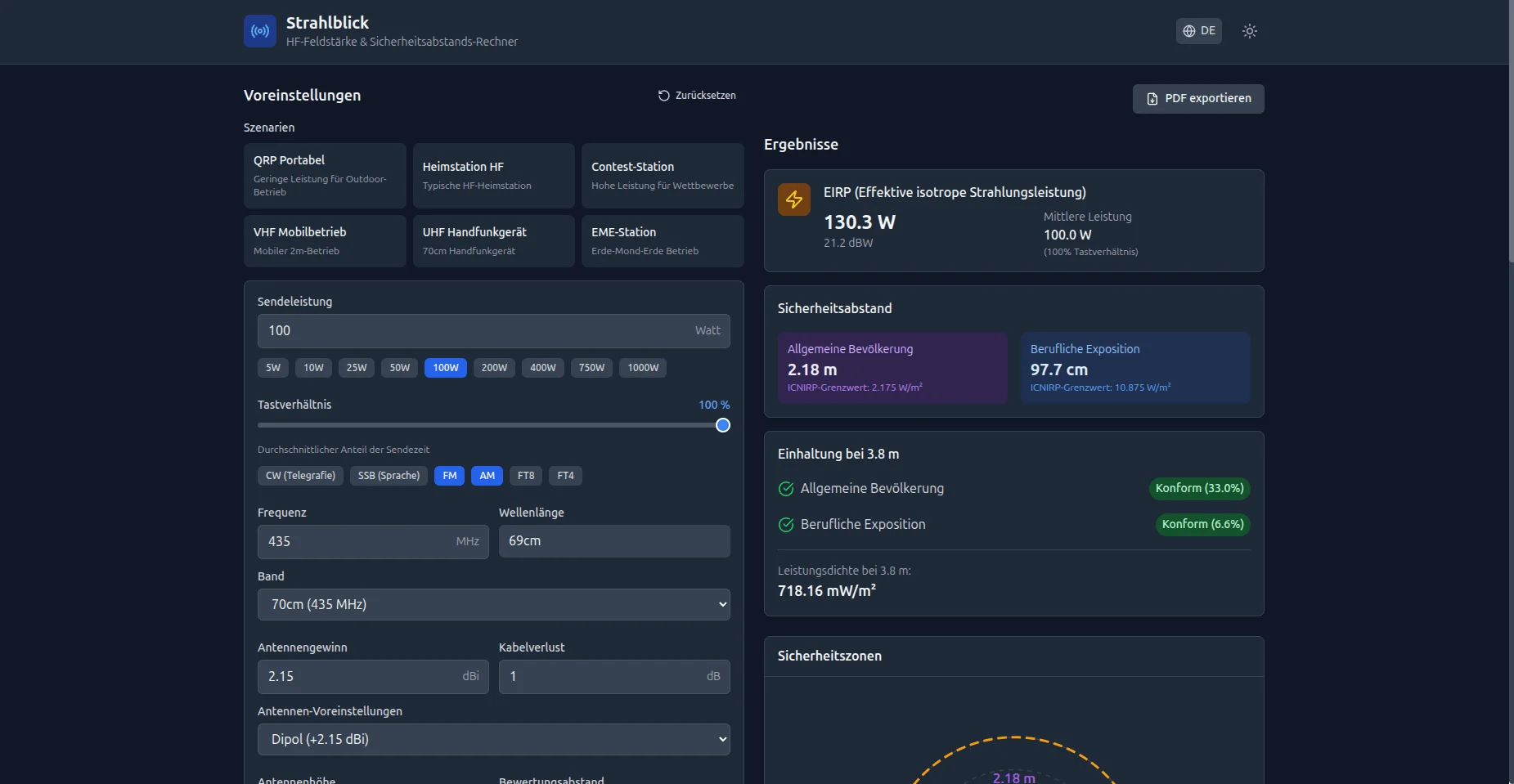Screen dimensions: 1514x784
Task: Click the PDF document icon on export button
Action: [1153, 98]
